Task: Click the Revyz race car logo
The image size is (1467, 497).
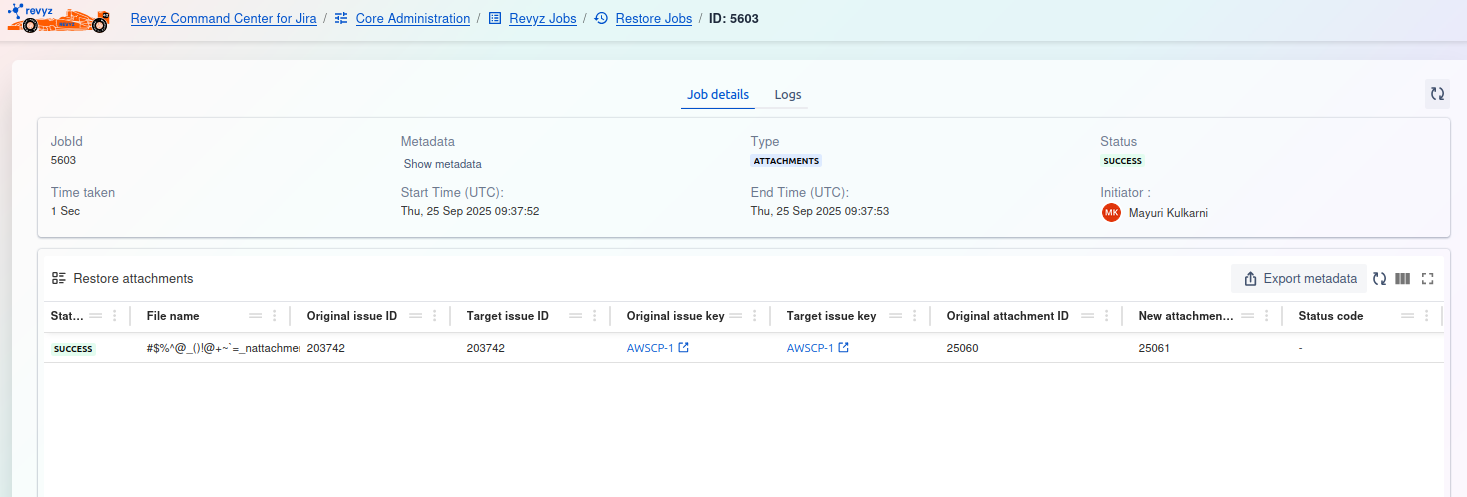Action: [x=58, y=18]
